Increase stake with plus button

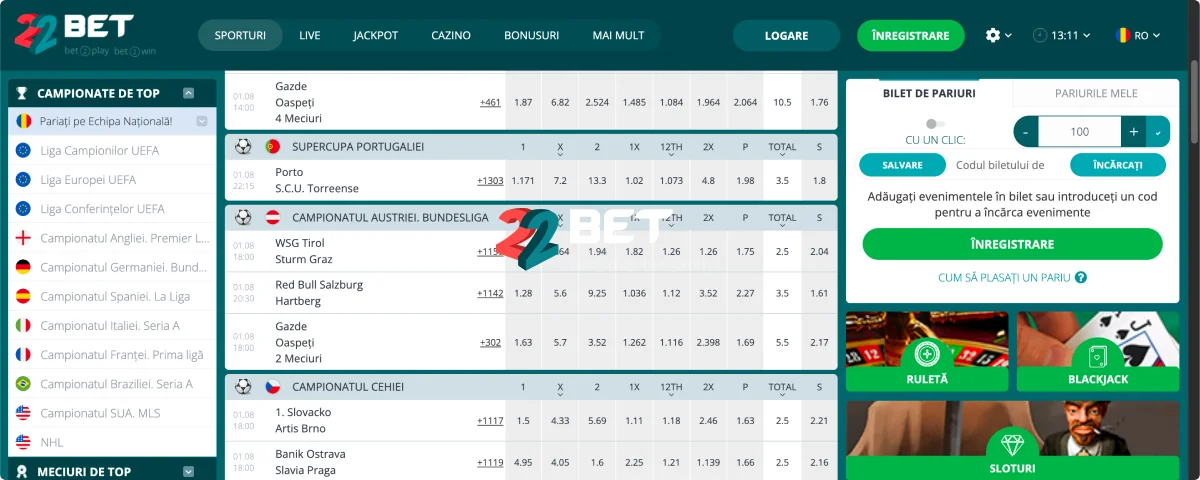tap(1133, 132)
